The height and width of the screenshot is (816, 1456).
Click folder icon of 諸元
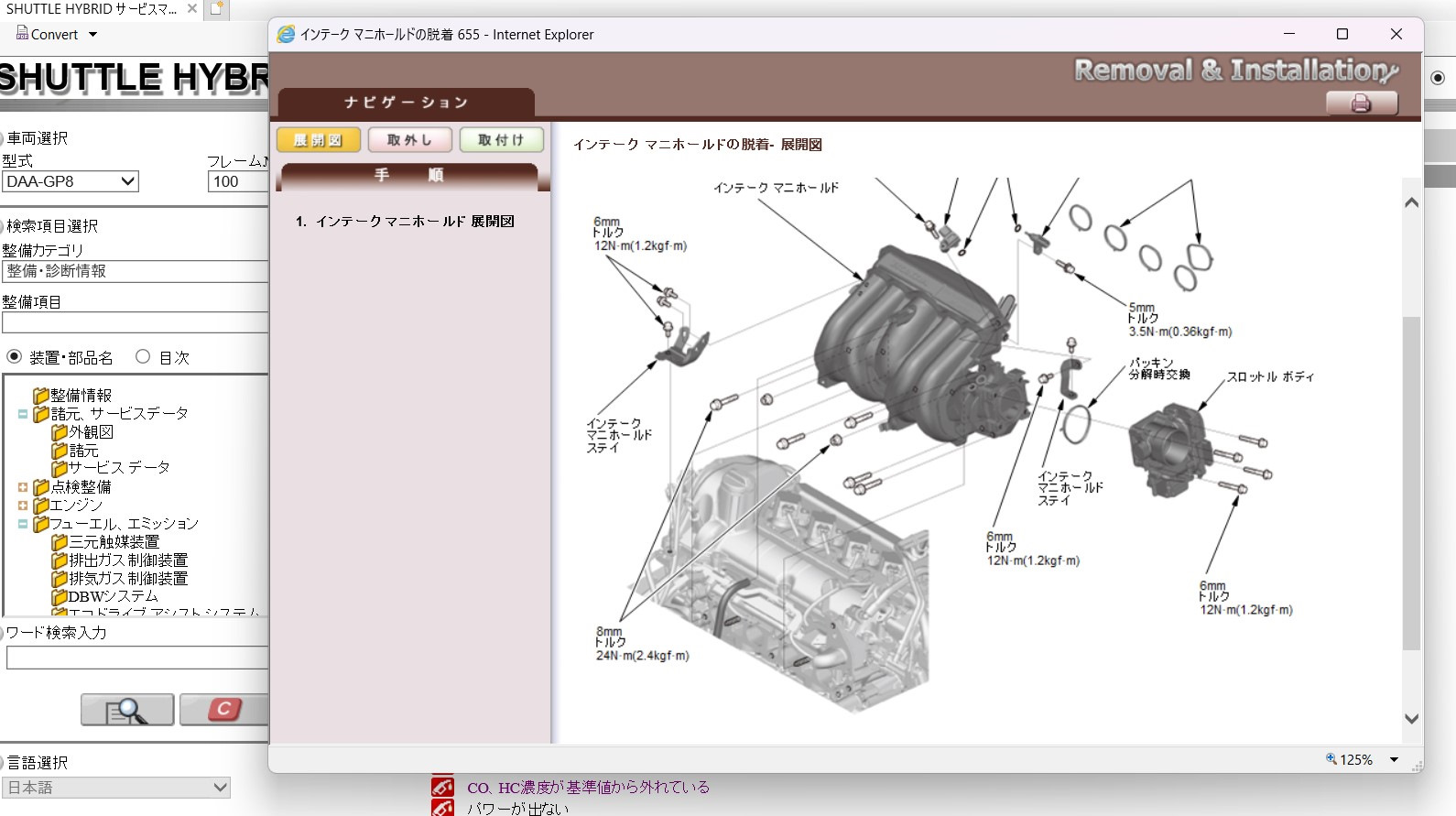tap(60, 451)
